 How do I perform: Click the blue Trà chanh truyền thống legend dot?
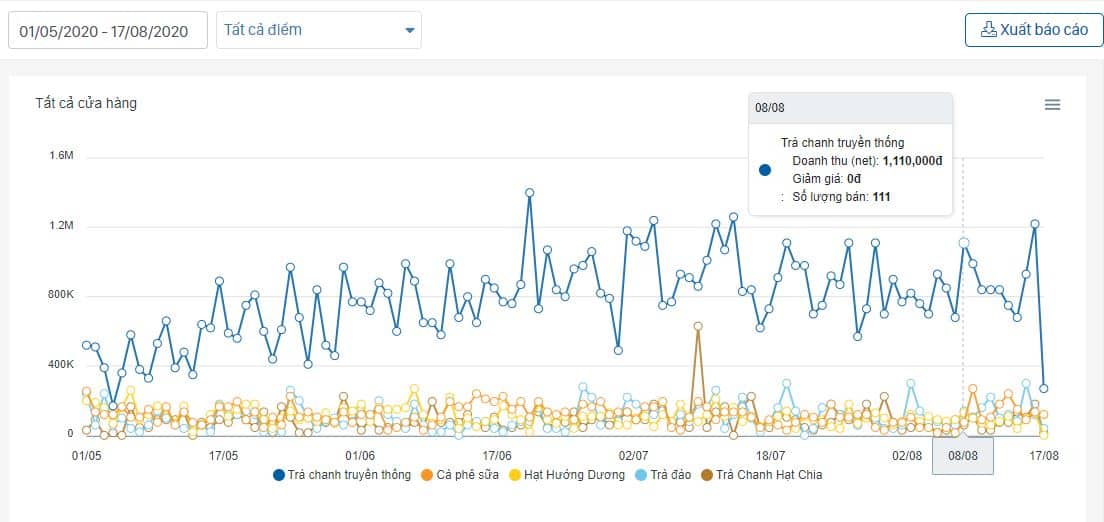coord(279,475)
